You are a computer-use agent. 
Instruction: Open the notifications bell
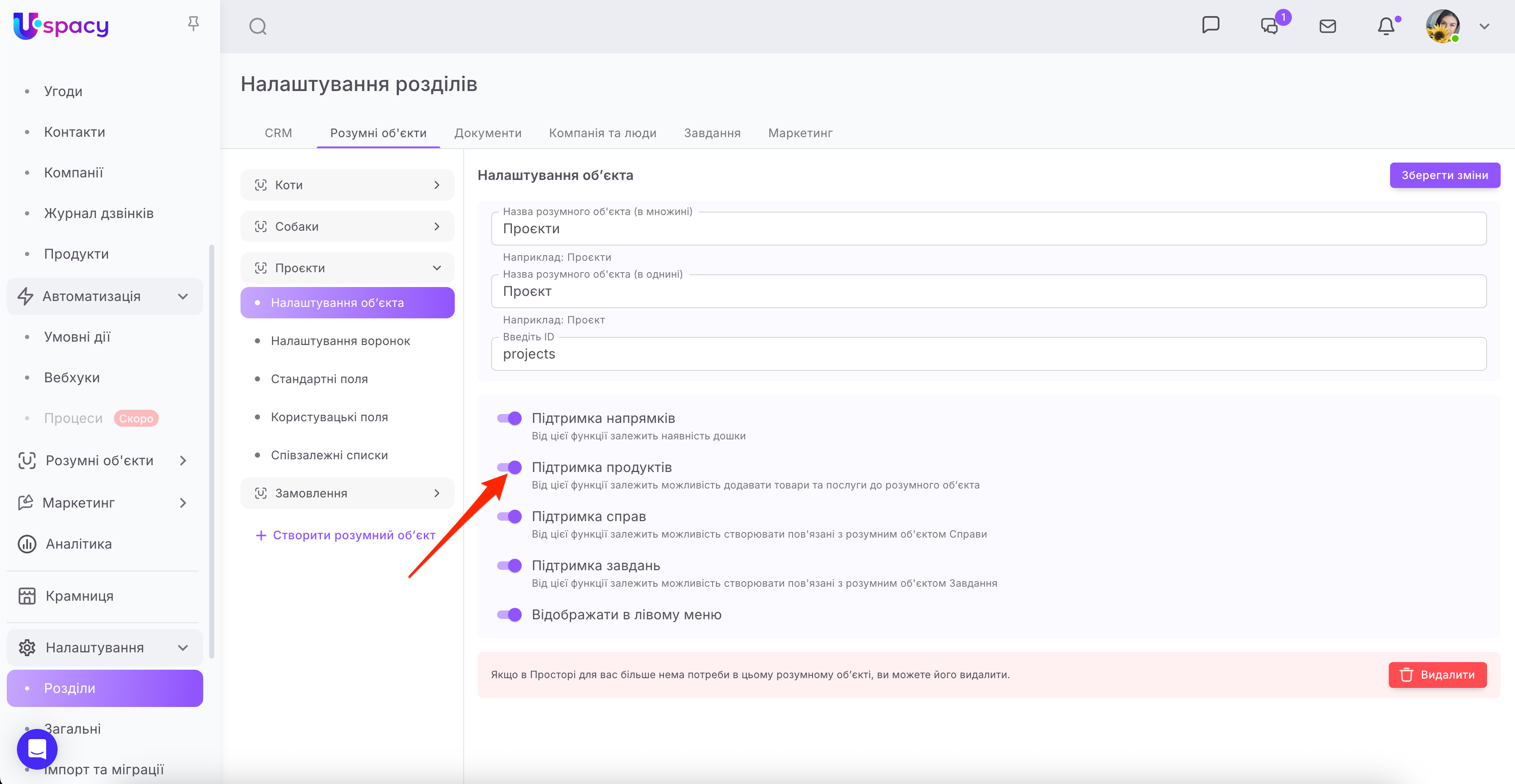tap(1386, 27)
